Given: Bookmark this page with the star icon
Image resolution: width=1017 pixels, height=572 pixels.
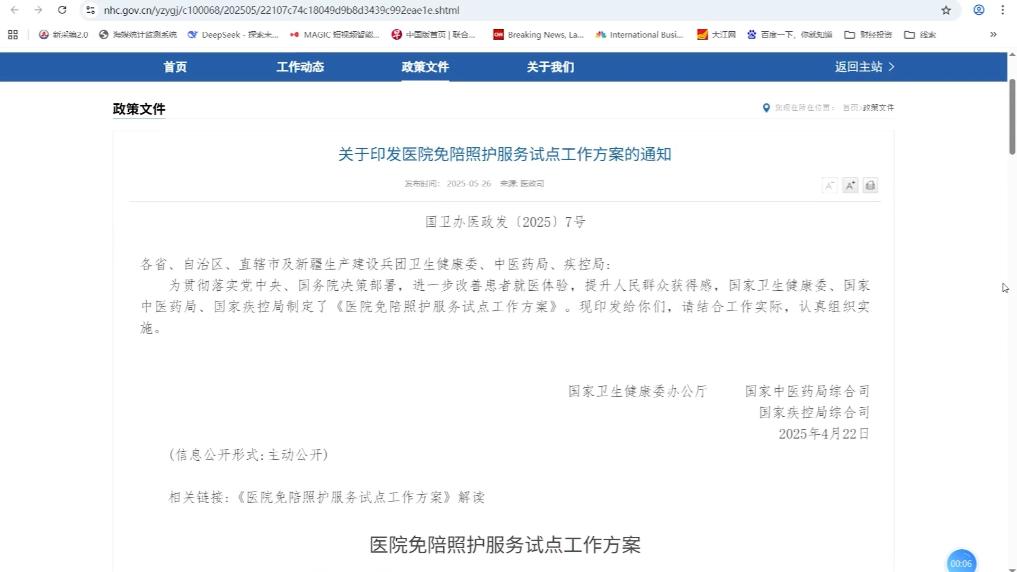Looking at the screenshot, I should (946, 10).
